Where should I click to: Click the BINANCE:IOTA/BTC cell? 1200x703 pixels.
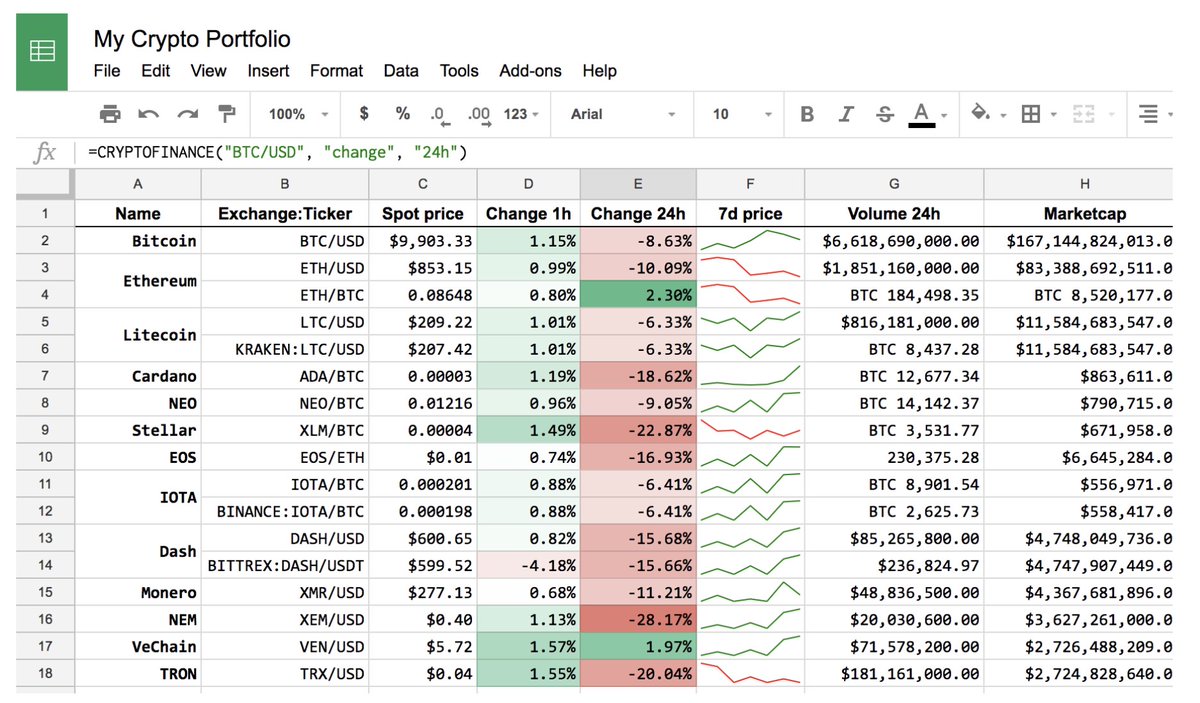point(285,511)
